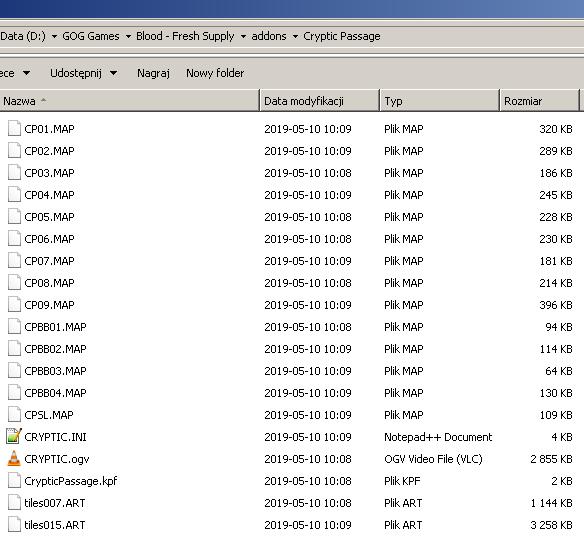Select the CrypticPassage.kpf file name
Viewport: 584px width, 538px height.
(71, 481)
